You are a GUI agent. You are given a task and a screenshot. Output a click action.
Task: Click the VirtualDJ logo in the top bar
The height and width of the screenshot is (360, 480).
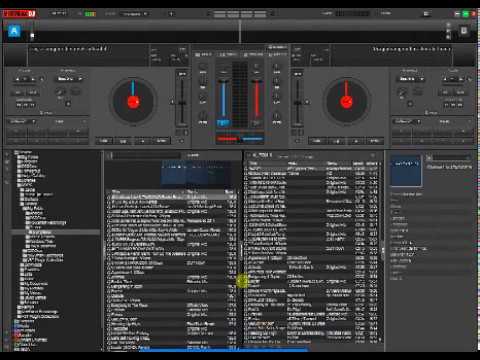coord(19,14)
